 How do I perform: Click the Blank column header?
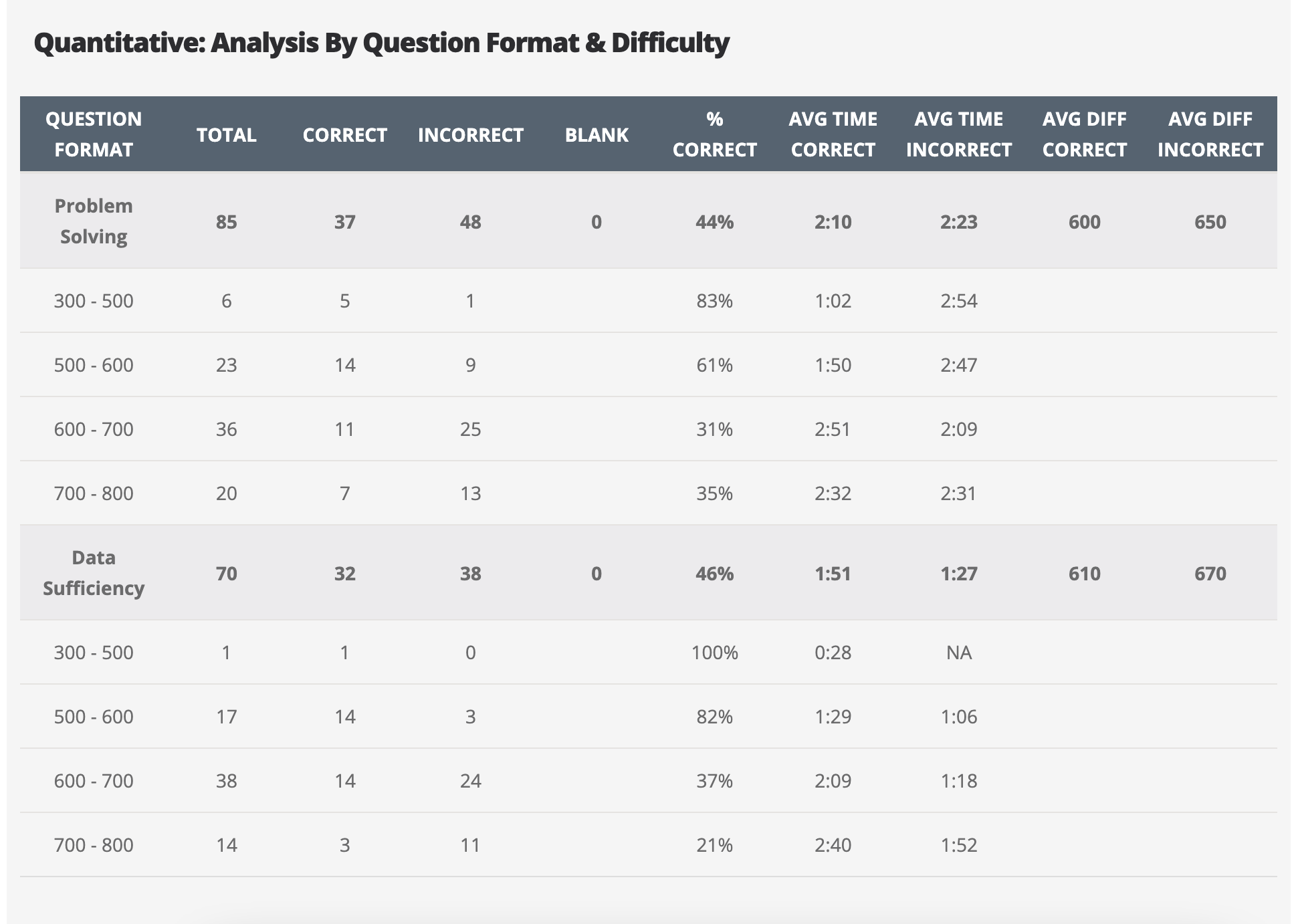pos(597,135)
